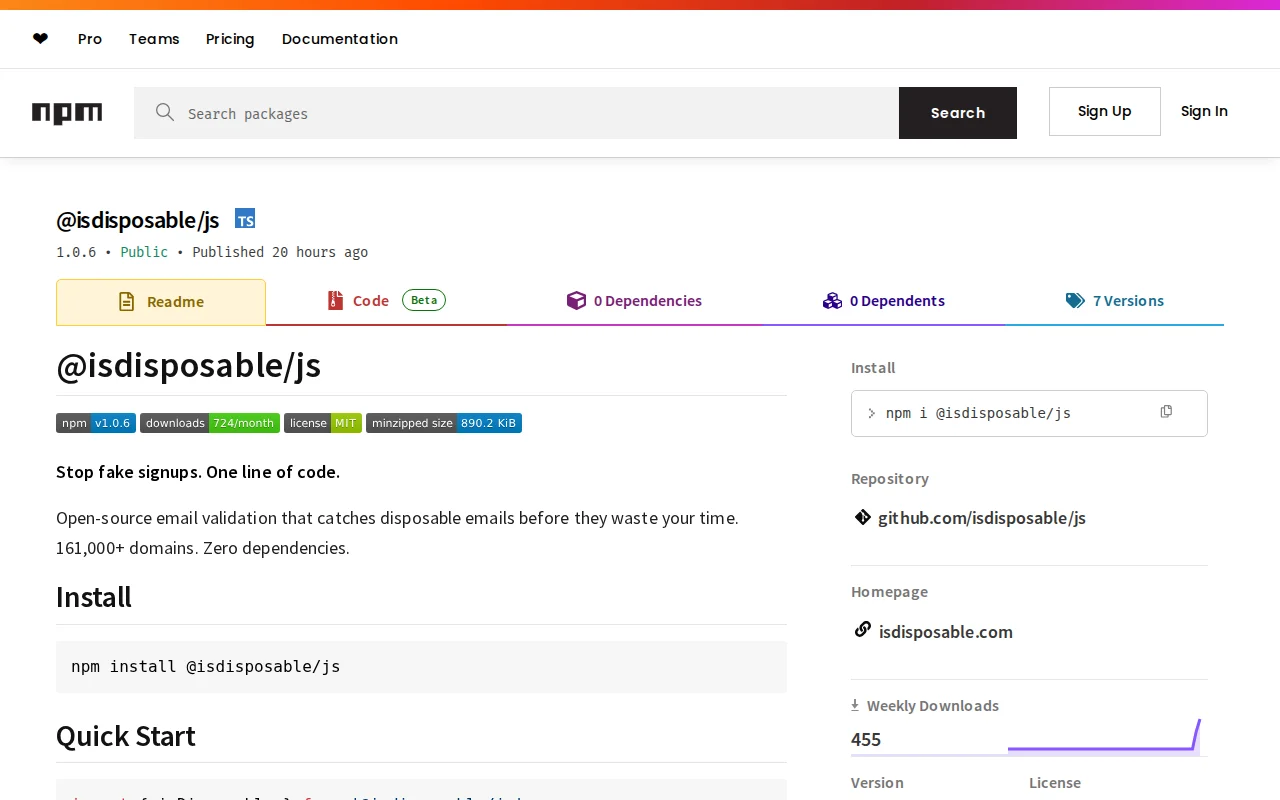
Task: Open github.com/isdisposable/js repository link
Action: coord(981,518)
